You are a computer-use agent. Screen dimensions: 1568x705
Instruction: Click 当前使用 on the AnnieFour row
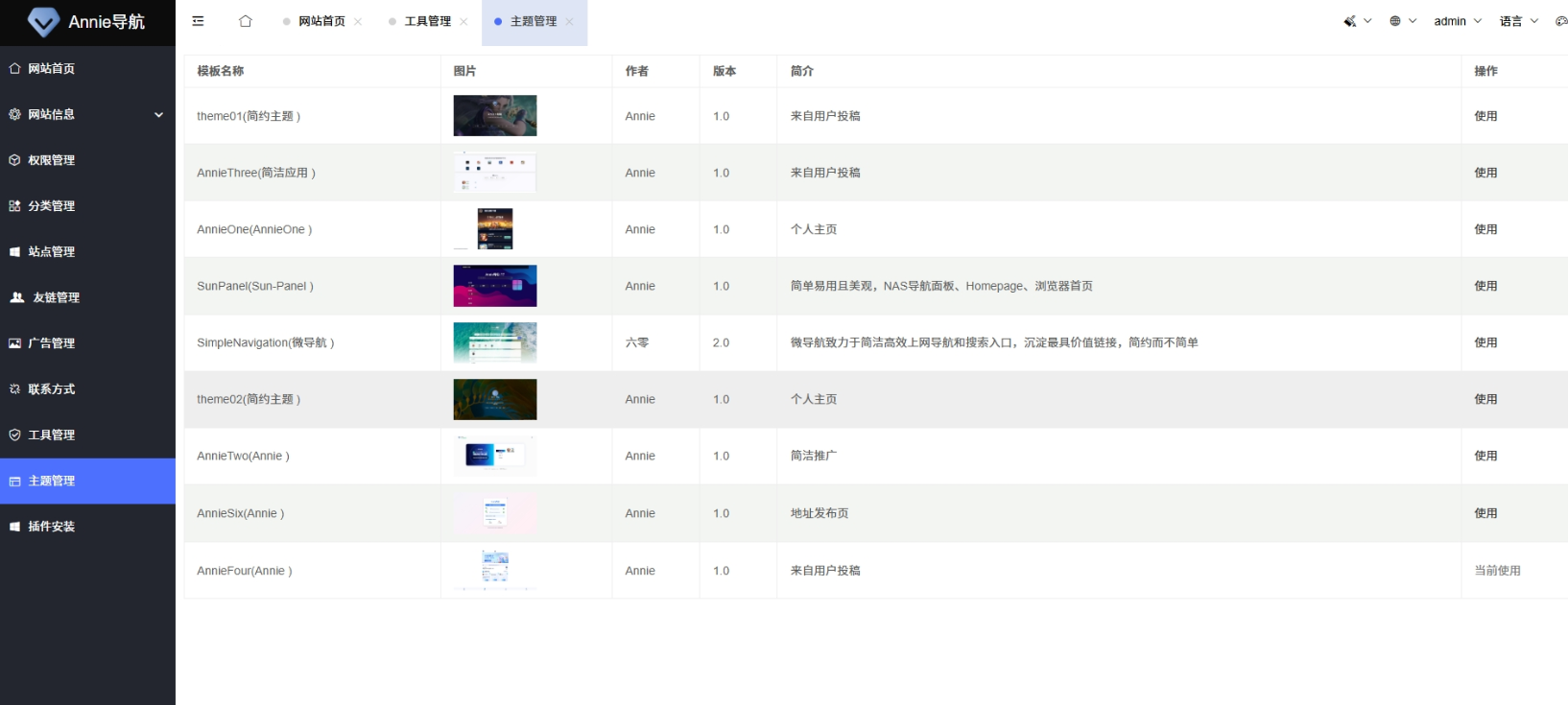tap(1497, 571)
